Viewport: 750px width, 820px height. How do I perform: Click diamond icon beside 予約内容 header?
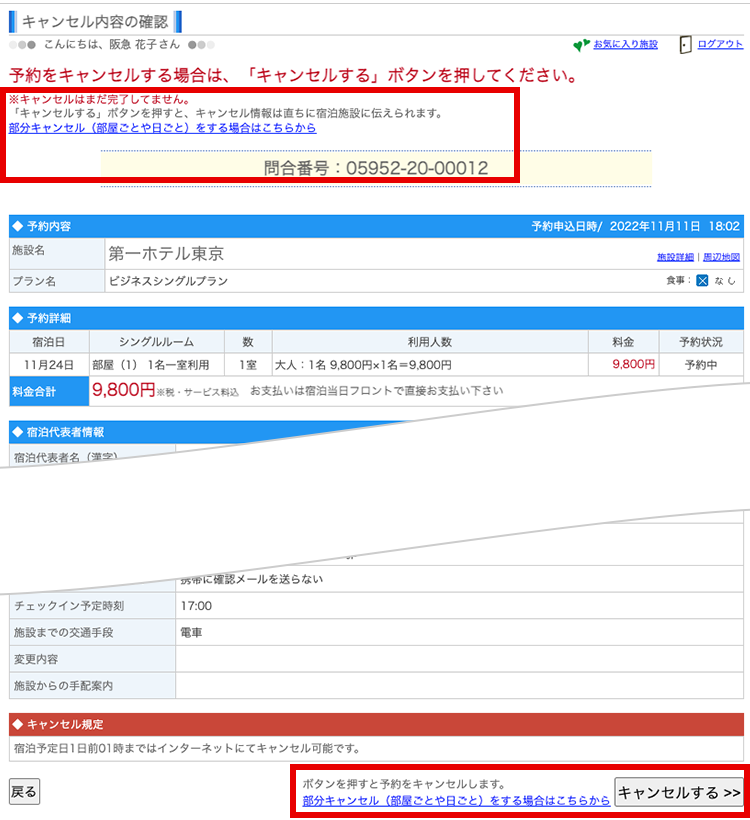[x=17, y=227]
